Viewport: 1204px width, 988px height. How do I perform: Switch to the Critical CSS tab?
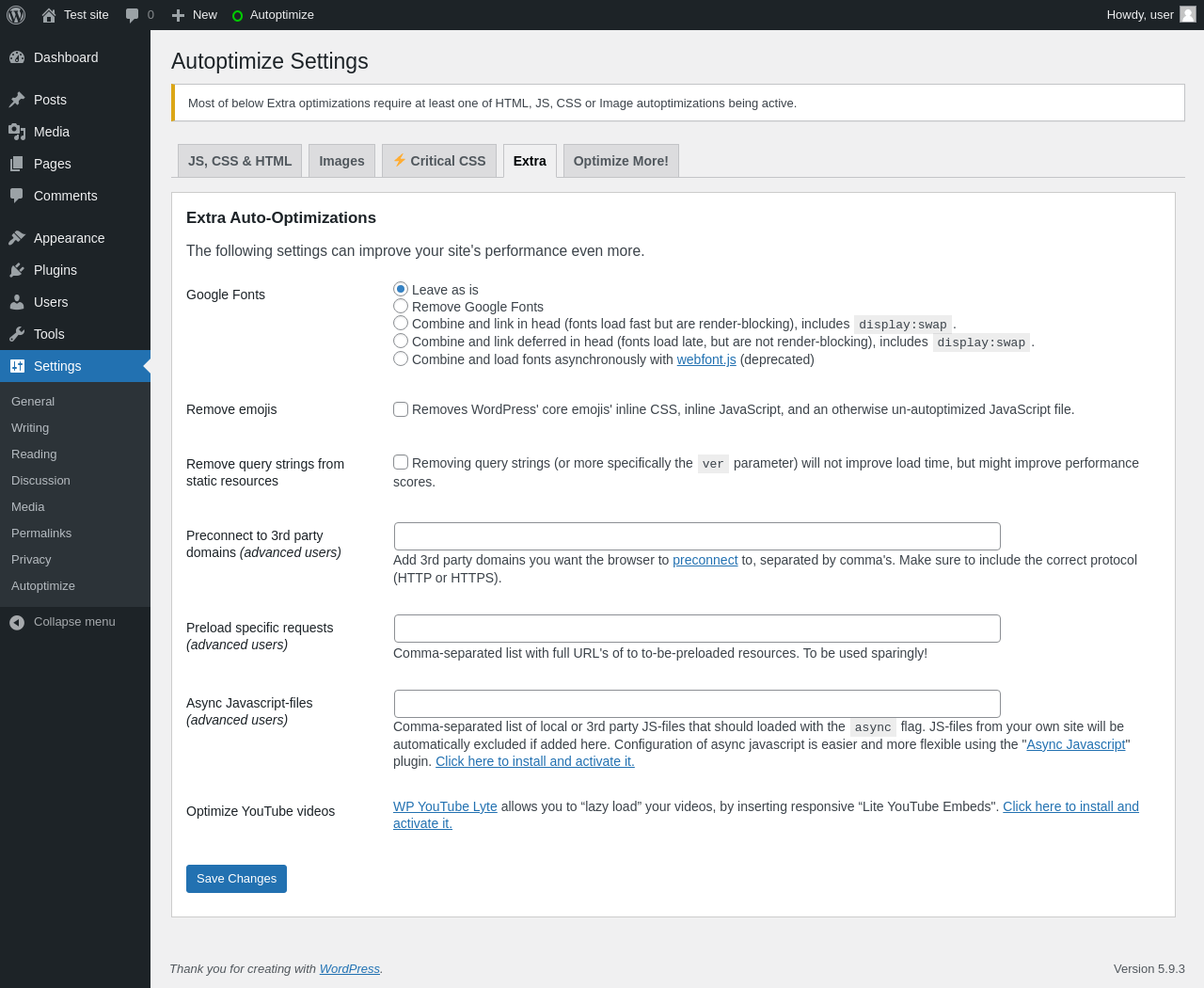coord(439,161)
